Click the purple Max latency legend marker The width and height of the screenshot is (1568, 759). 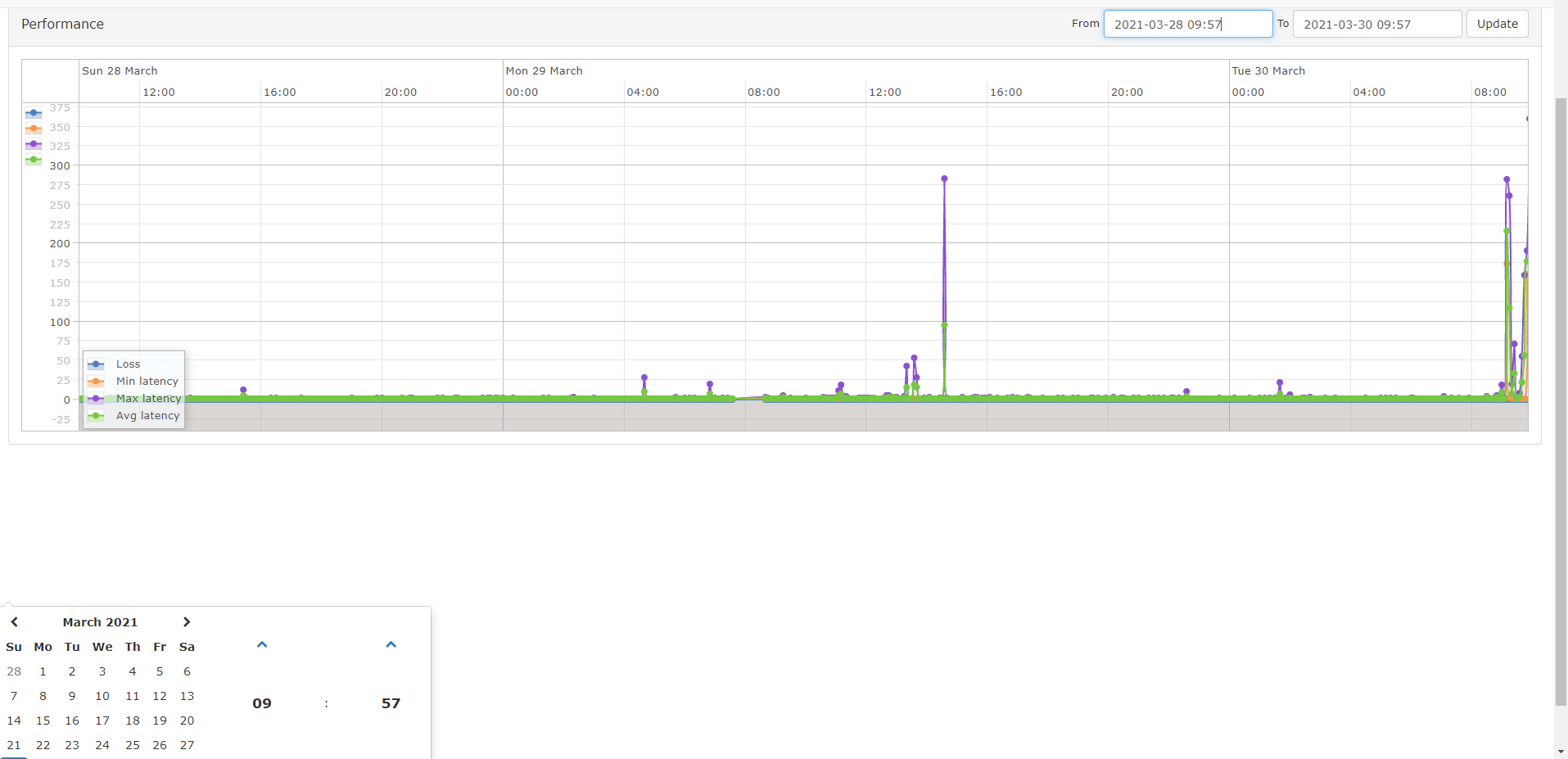point(97,399)
